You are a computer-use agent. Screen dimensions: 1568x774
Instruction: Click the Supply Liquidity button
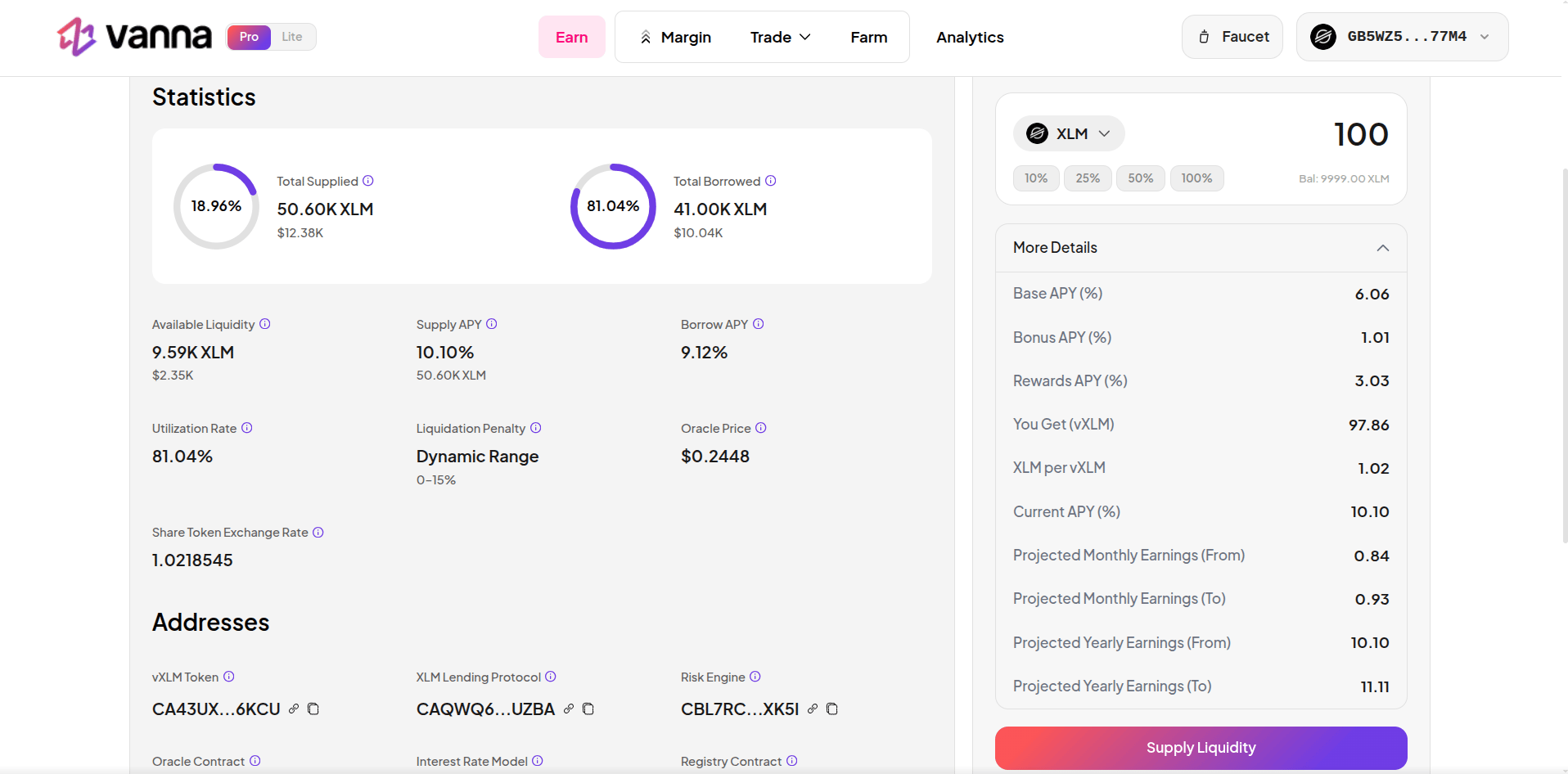[1201, 748]
